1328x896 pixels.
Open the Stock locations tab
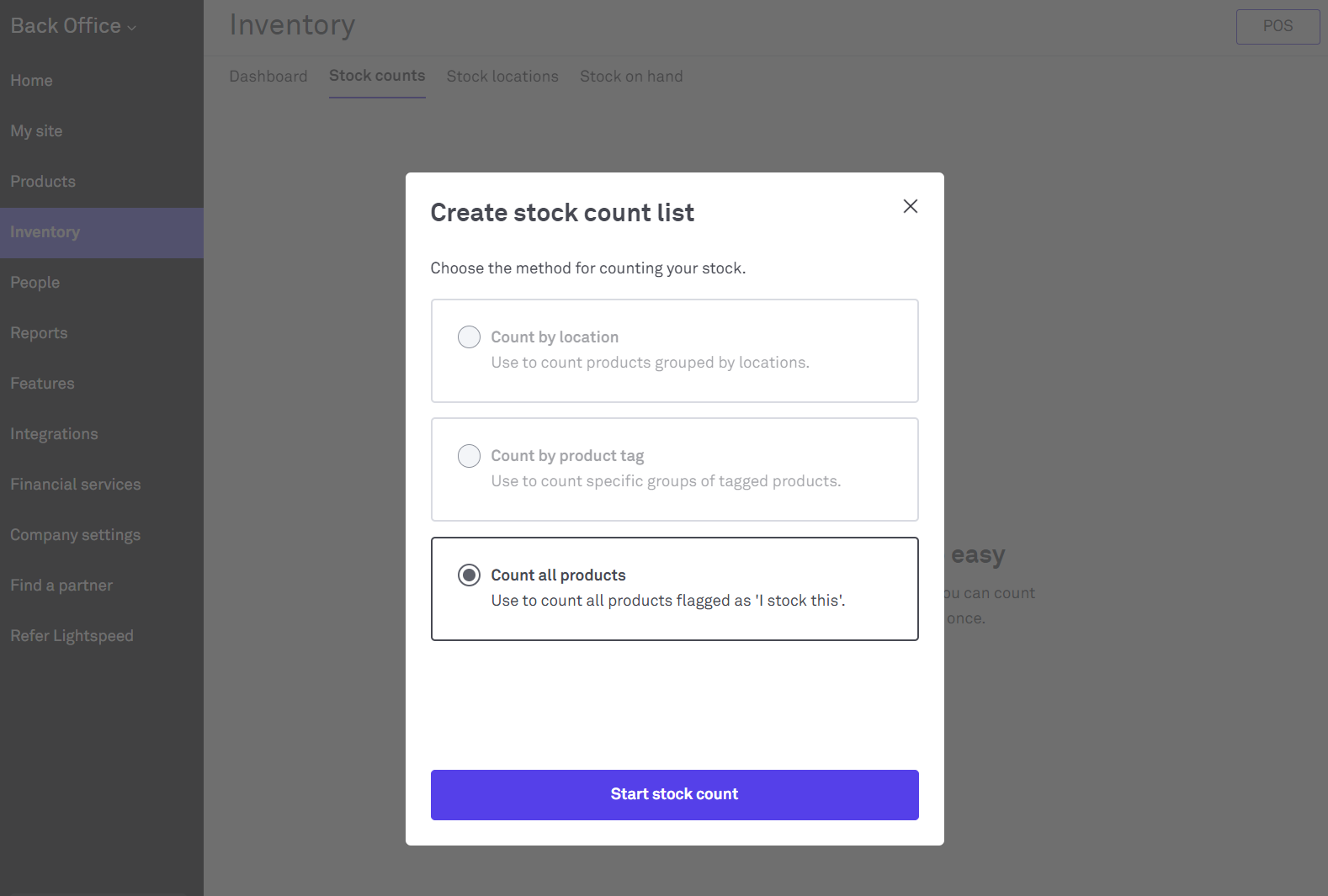pyautogui.click(x=502, y=77)
